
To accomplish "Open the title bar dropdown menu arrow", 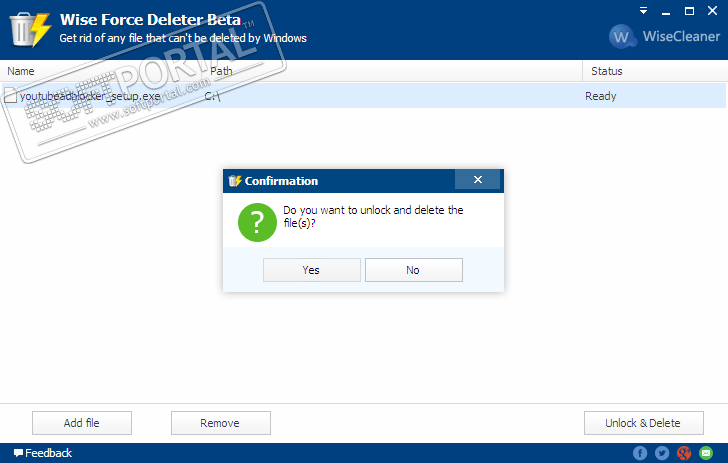I will point(643,11).
